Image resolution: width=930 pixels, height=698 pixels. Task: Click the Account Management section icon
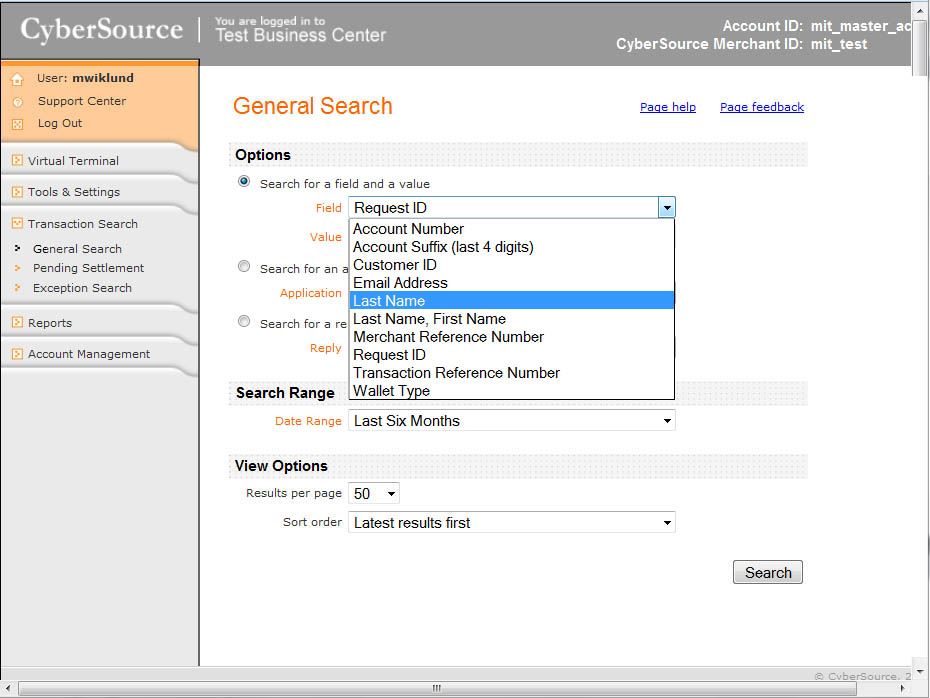[x=17, y=354]
